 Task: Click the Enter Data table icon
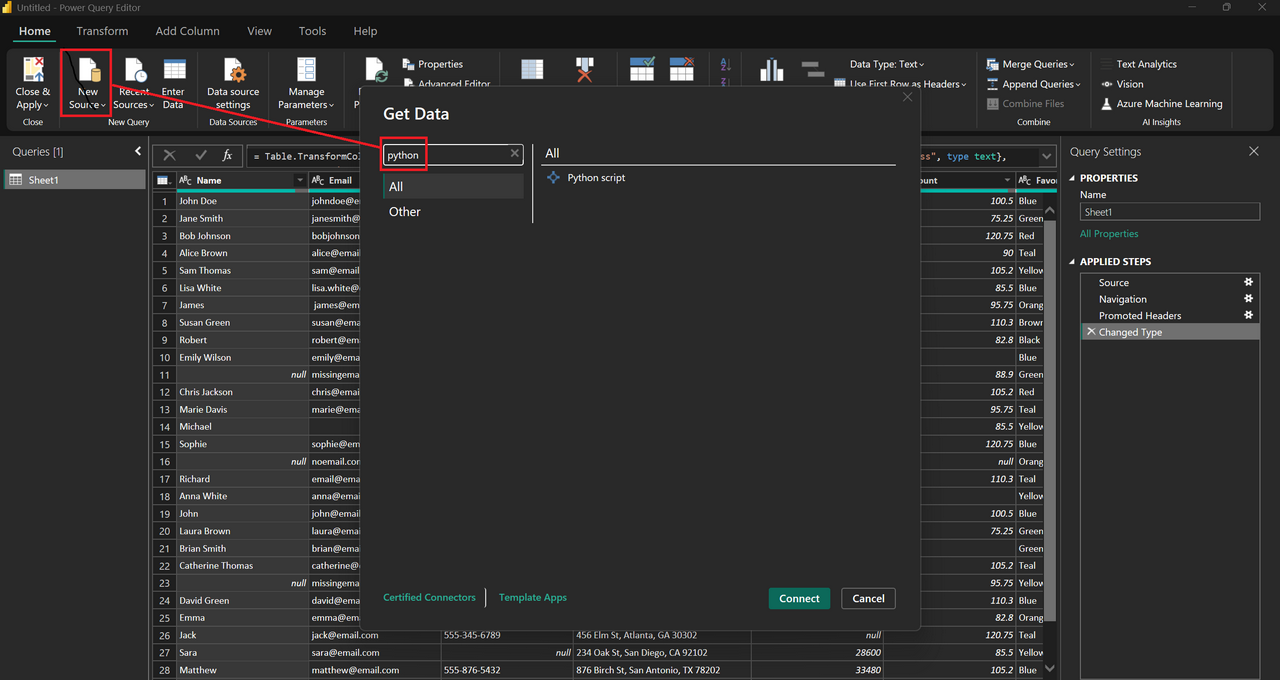(x=174, y=70)
